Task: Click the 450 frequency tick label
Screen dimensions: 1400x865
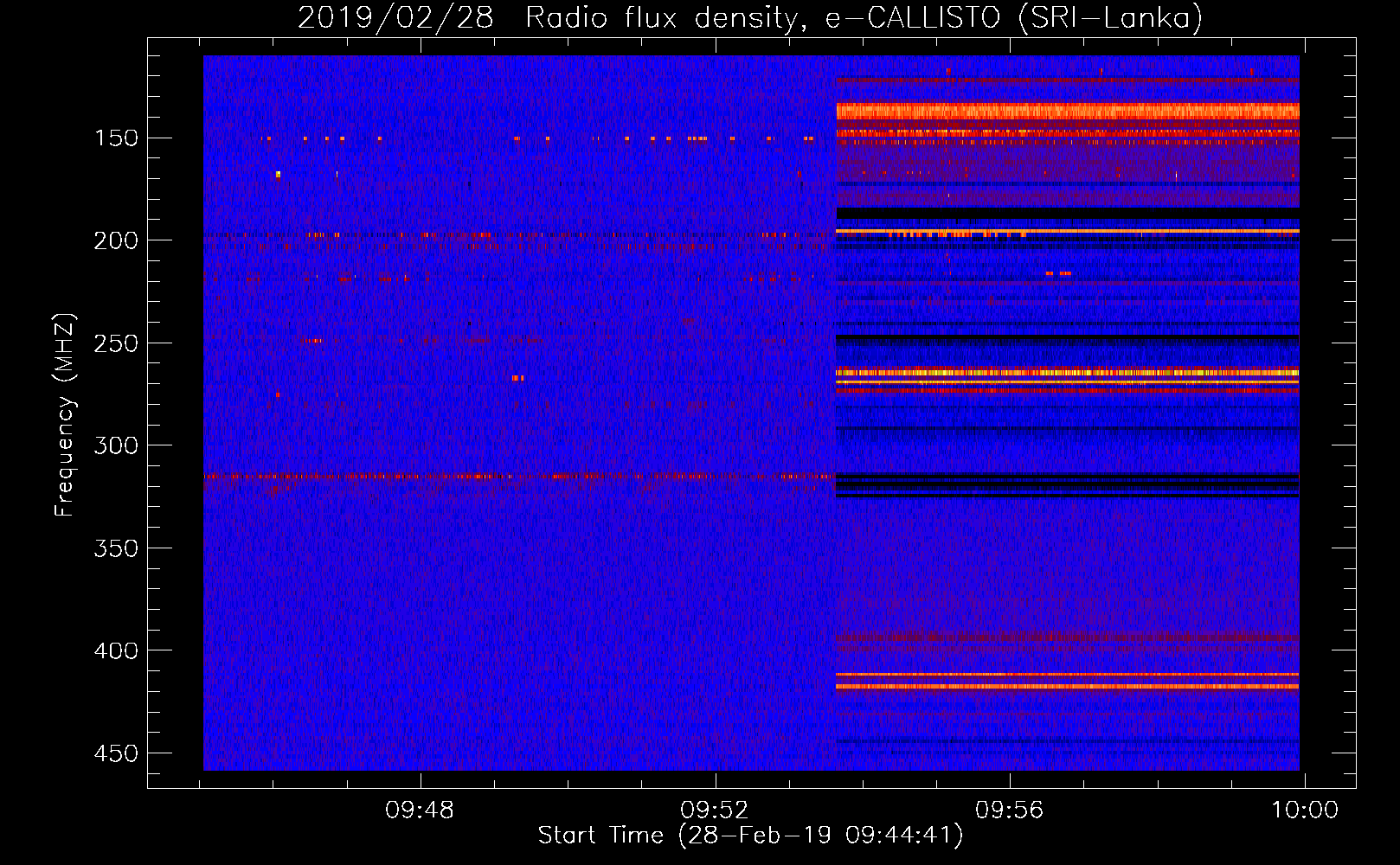Action: tap(116, 753)
